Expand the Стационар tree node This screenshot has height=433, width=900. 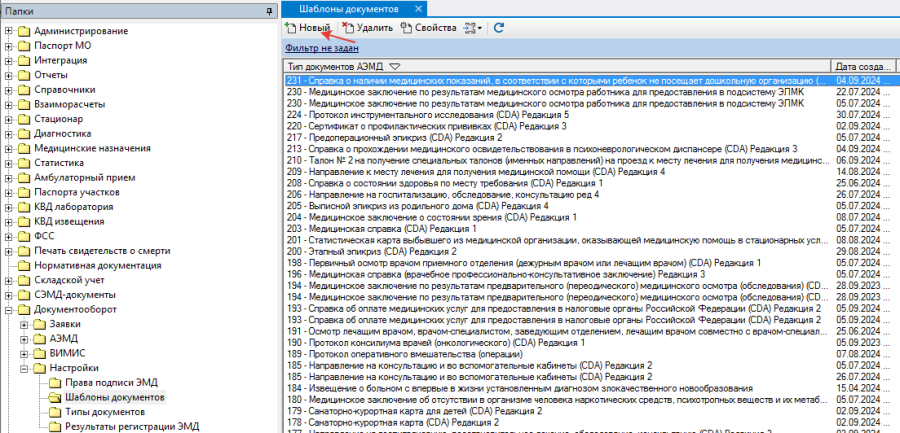coord(9,119)
